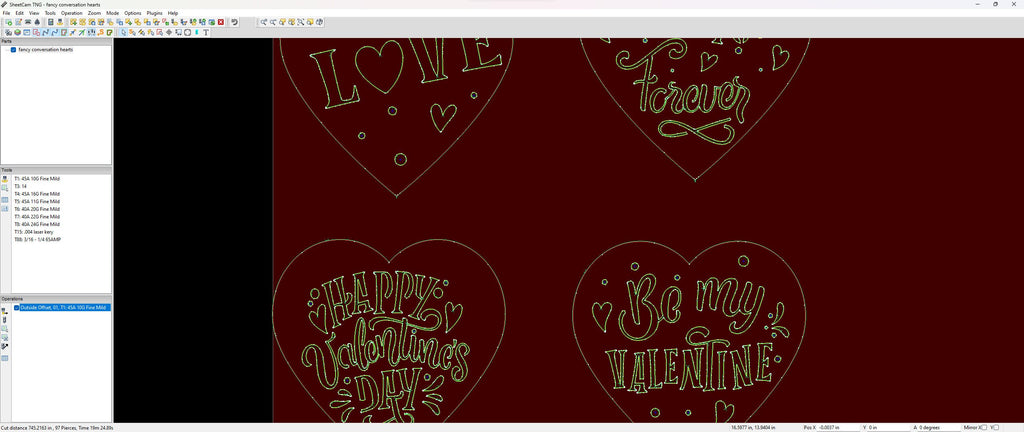Viewport: 1024px width, 432px height.
Task: Select the text T tool icon
Action: coord(206,32)
